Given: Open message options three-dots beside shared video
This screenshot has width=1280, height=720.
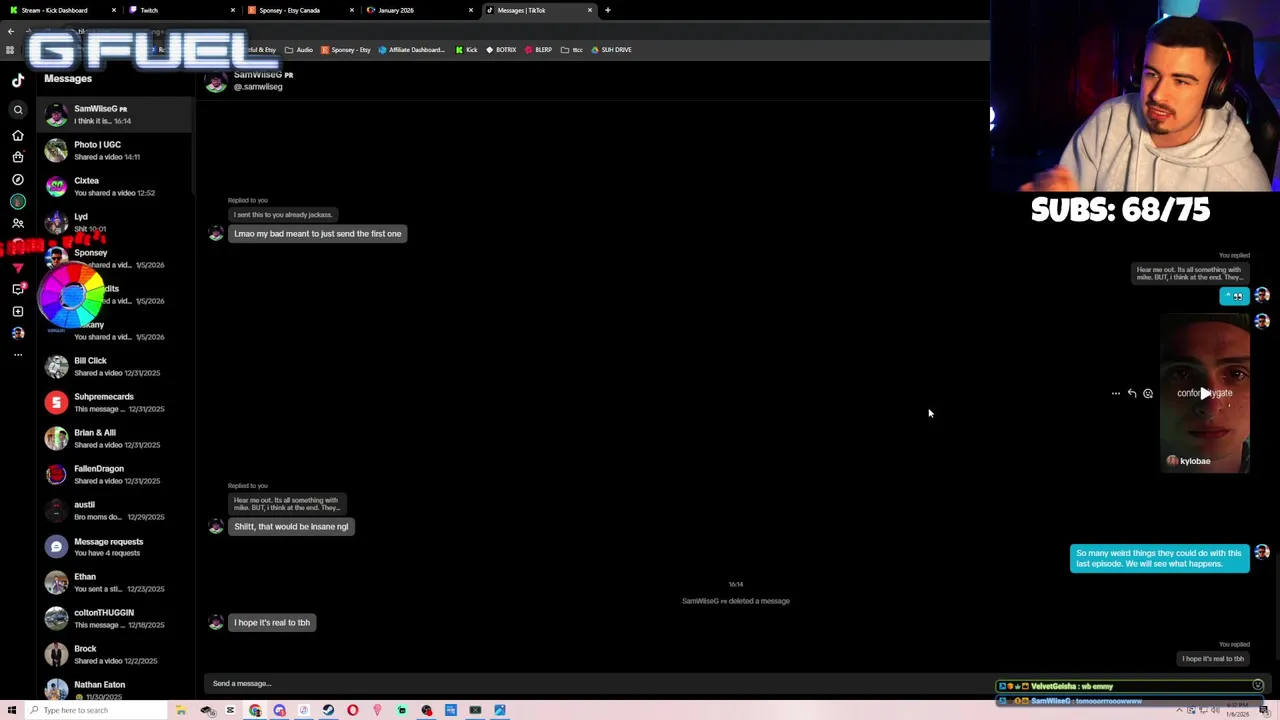Looking at the screenshot, I should (x=1116, y=394).
